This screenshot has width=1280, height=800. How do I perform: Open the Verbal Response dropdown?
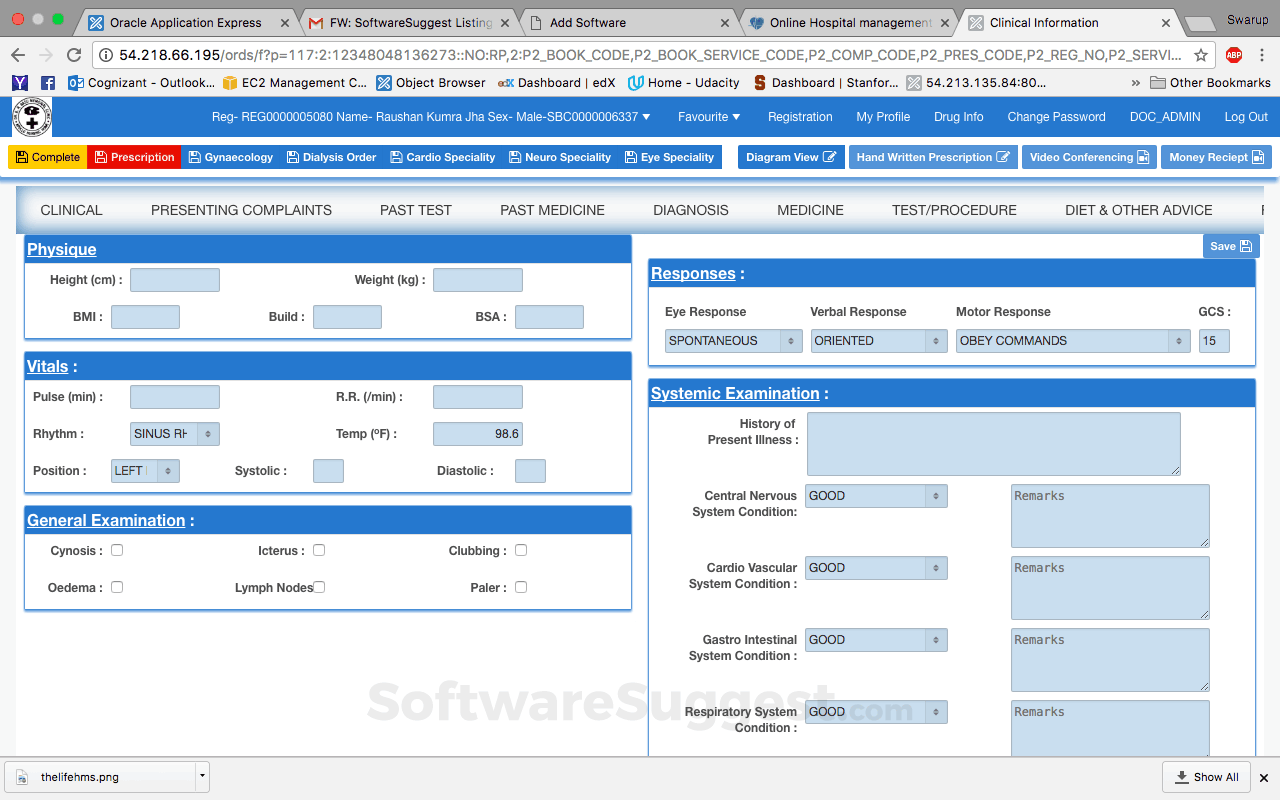(x=878, y=340)
